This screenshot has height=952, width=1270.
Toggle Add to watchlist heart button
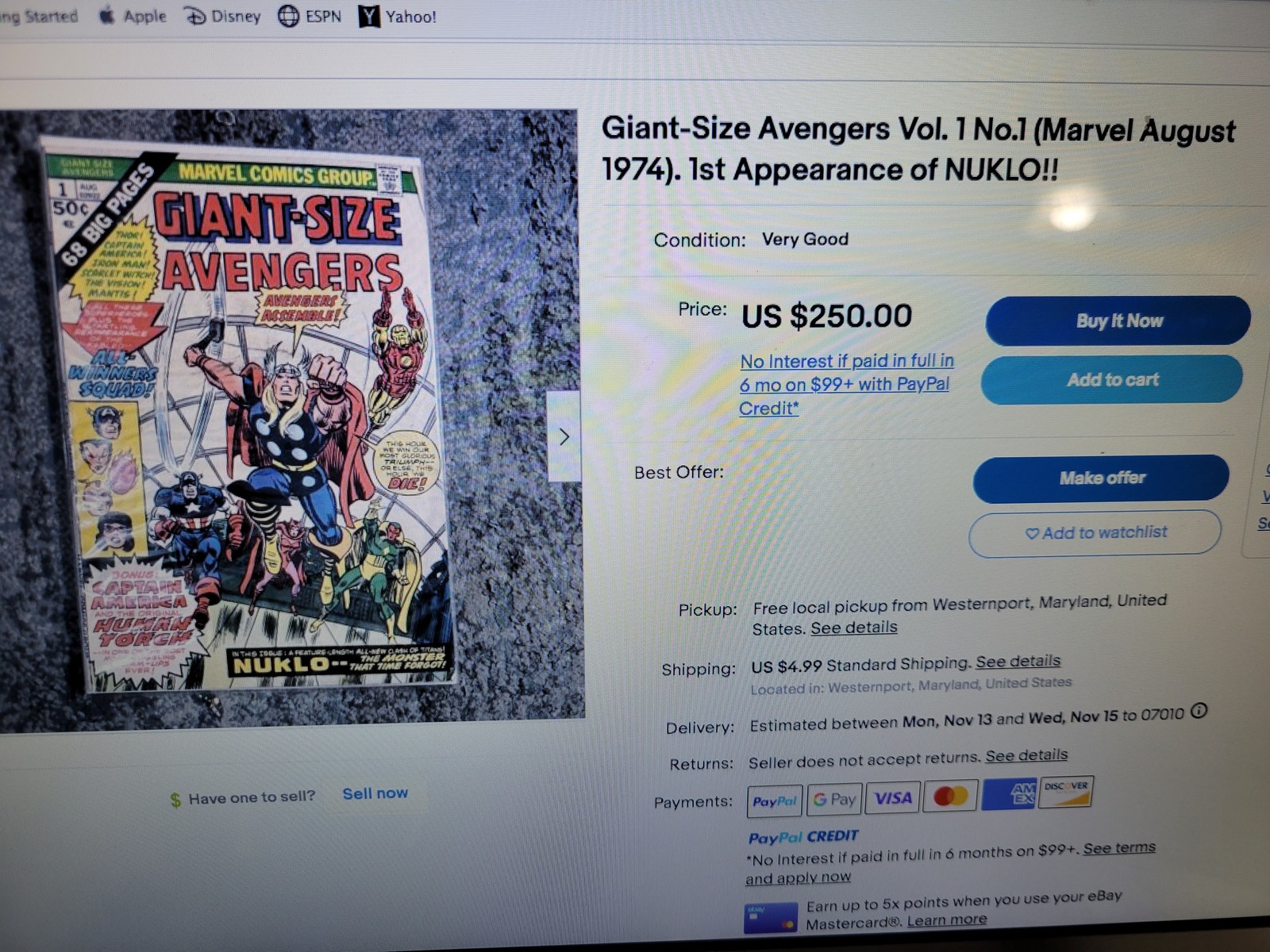click(1095, 532)
